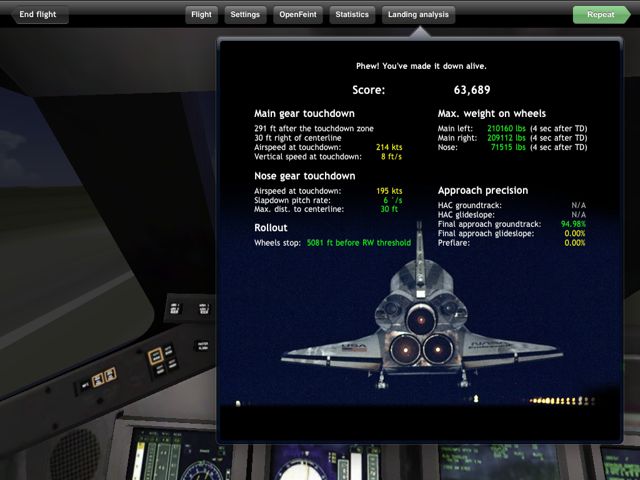Image resolution: width=640 pixels, height=480 pixels.
Task: Click the 214 kts airspeed value
Action: (x=389, y=147)
